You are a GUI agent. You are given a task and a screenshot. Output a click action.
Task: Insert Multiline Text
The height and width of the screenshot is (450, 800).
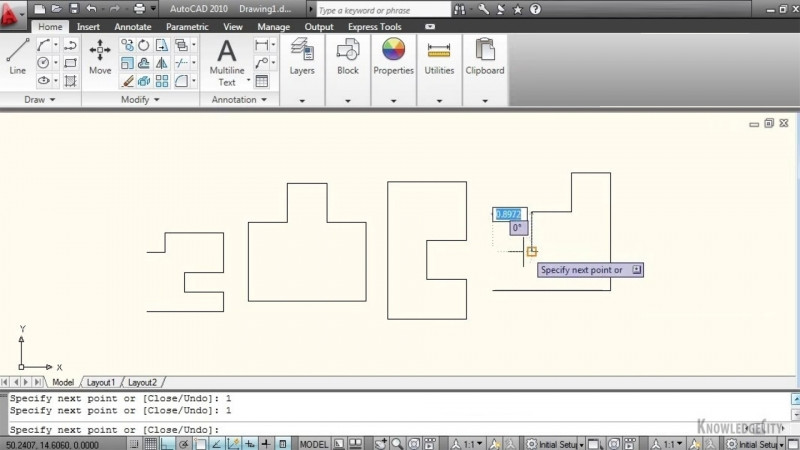[227, 62]
